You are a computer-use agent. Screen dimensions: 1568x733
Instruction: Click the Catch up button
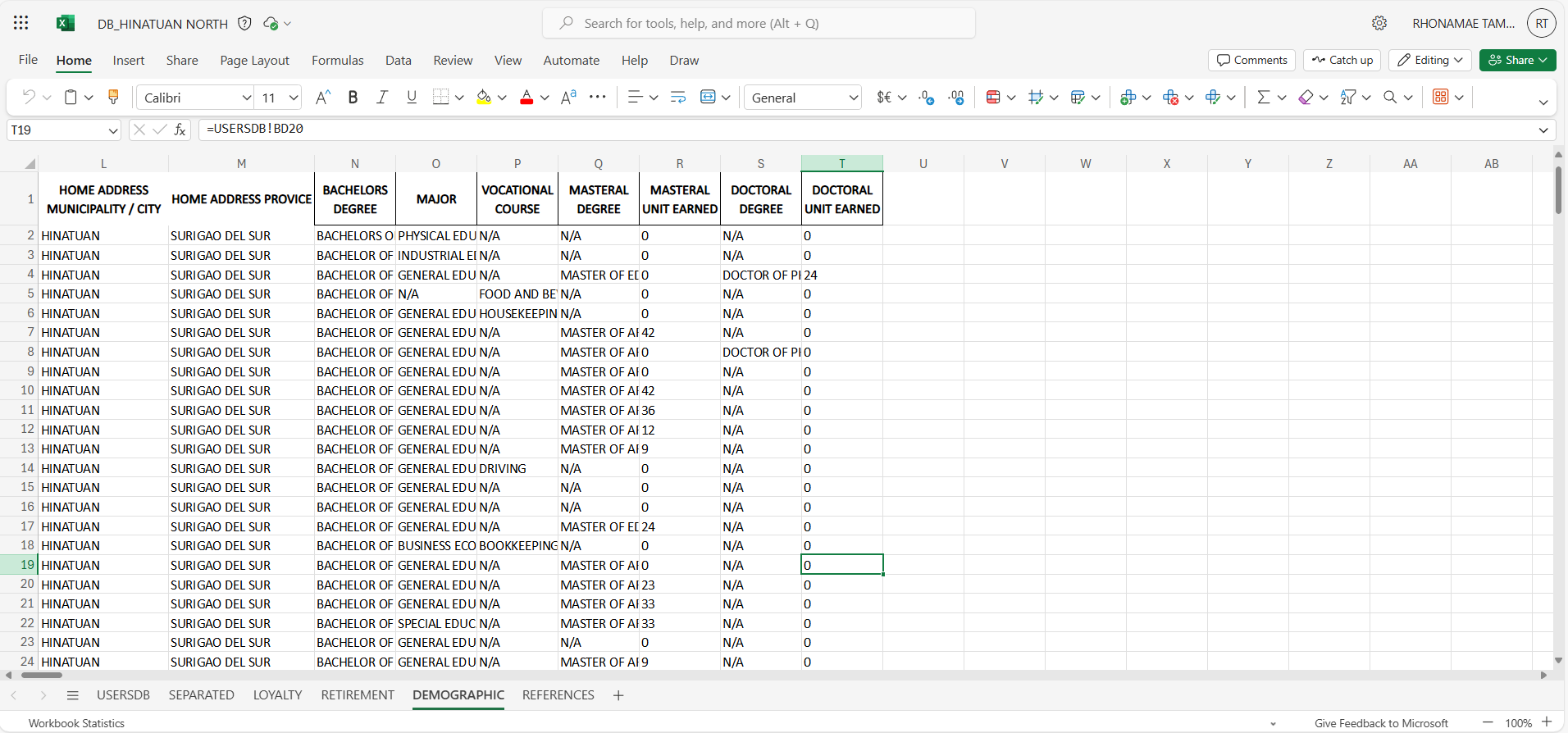(x=1342, y=60)
